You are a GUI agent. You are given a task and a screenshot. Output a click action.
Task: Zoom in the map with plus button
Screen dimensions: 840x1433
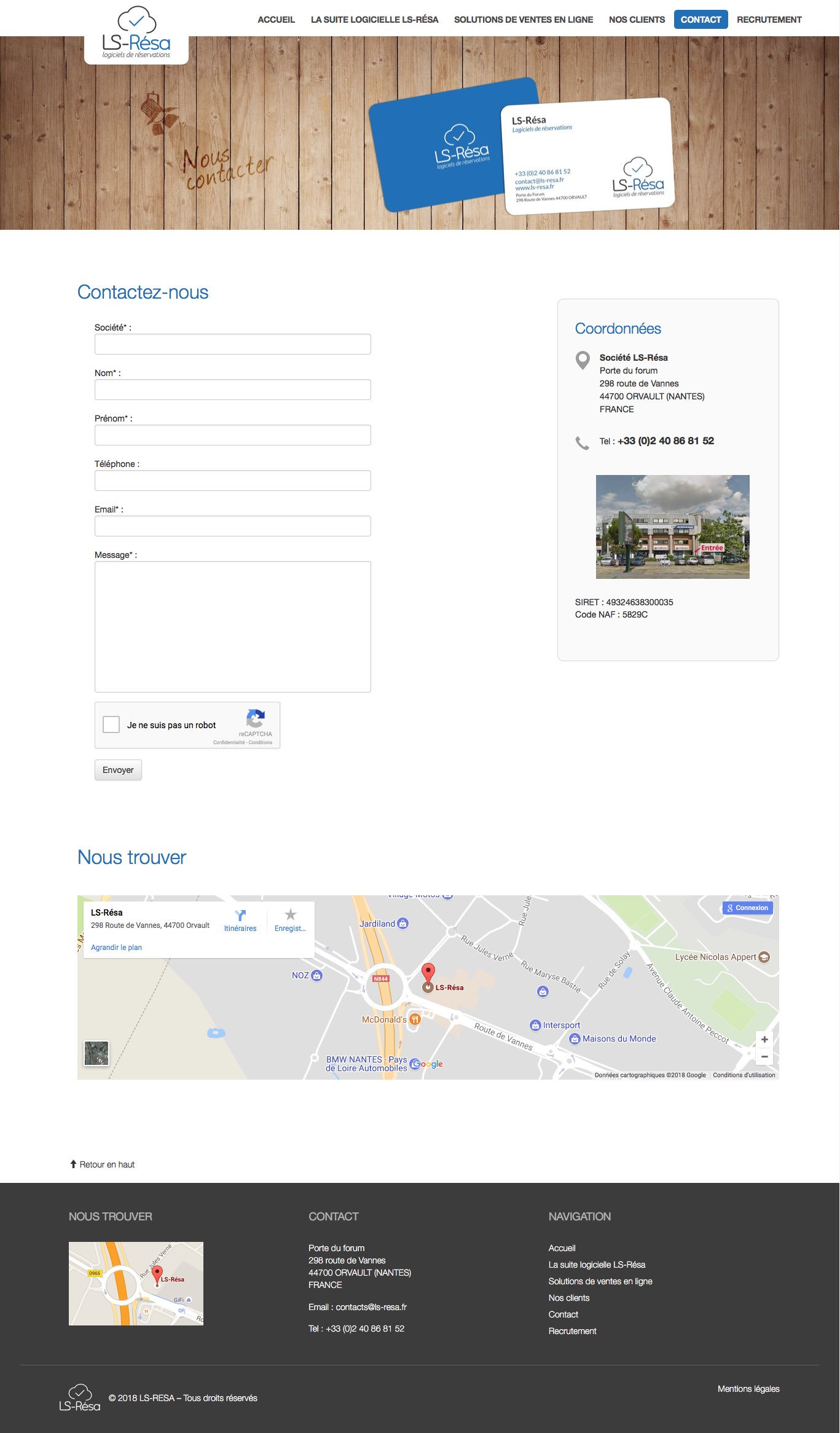point(764,1040)
